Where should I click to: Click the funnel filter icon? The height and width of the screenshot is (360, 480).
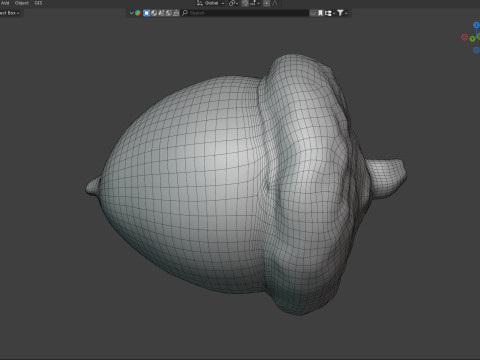340,13
